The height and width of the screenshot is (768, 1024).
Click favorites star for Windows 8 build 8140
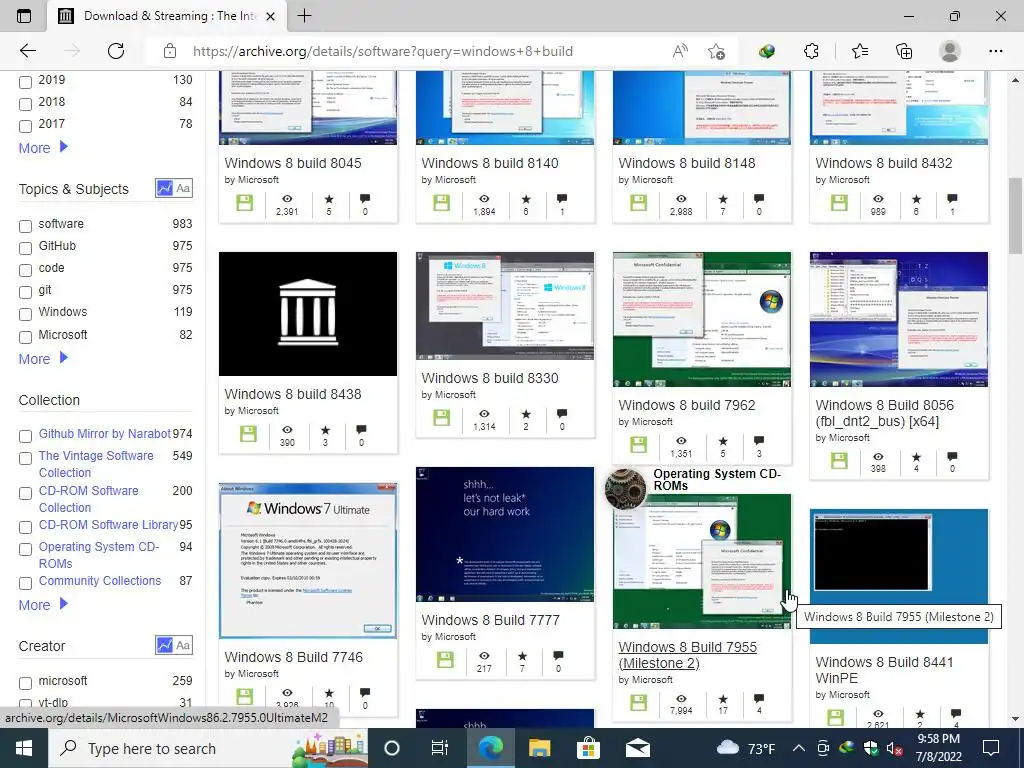click(526, 199)
